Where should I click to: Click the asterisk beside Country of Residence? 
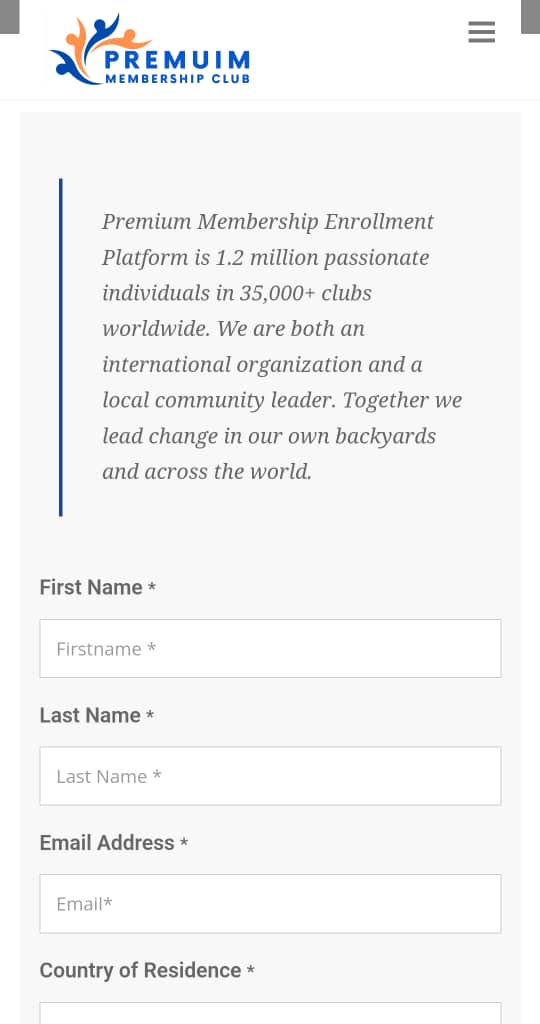pos(251,971)
